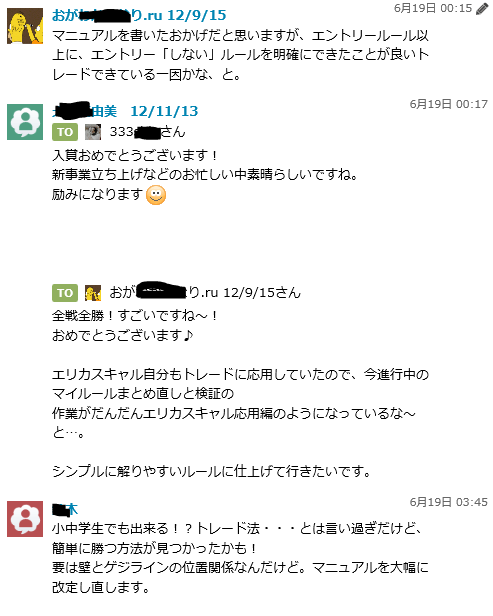Click timestamp 6月19日 03:45
The width and height of the screenshot is (493, 616).
(449, 502)
